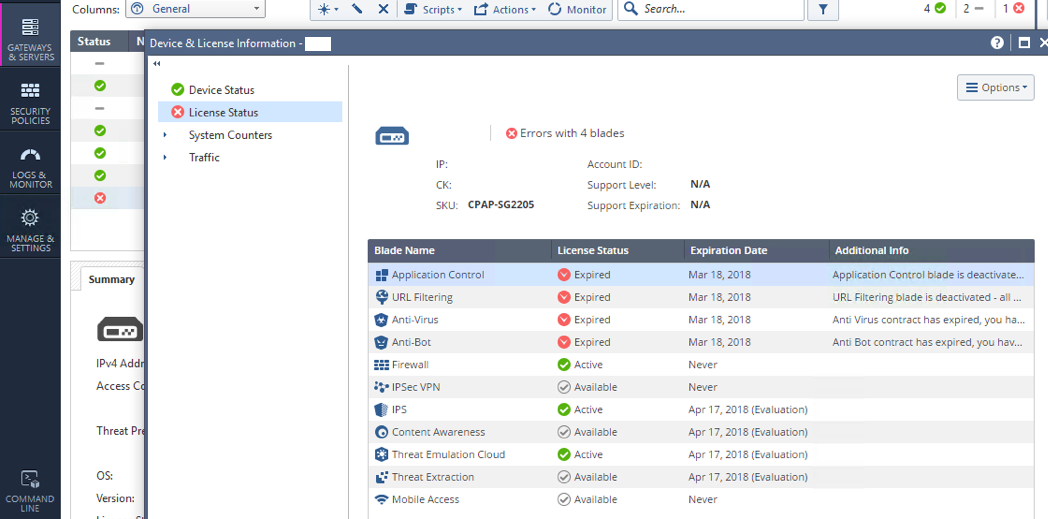Open the New object dropdown arrow

[x=336, y=9]
